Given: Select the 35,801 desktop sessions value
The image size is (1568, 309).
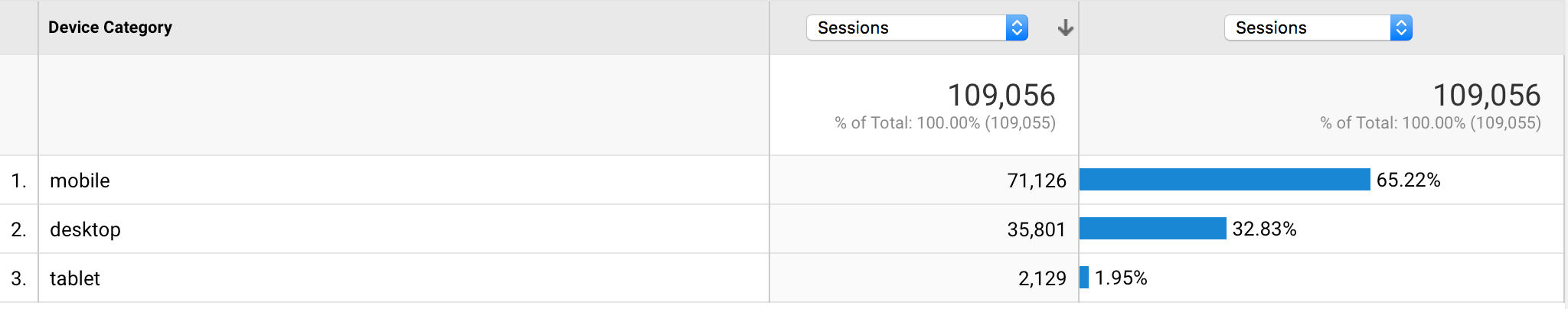Looking at the screenshot, I should coord(1037,229).
